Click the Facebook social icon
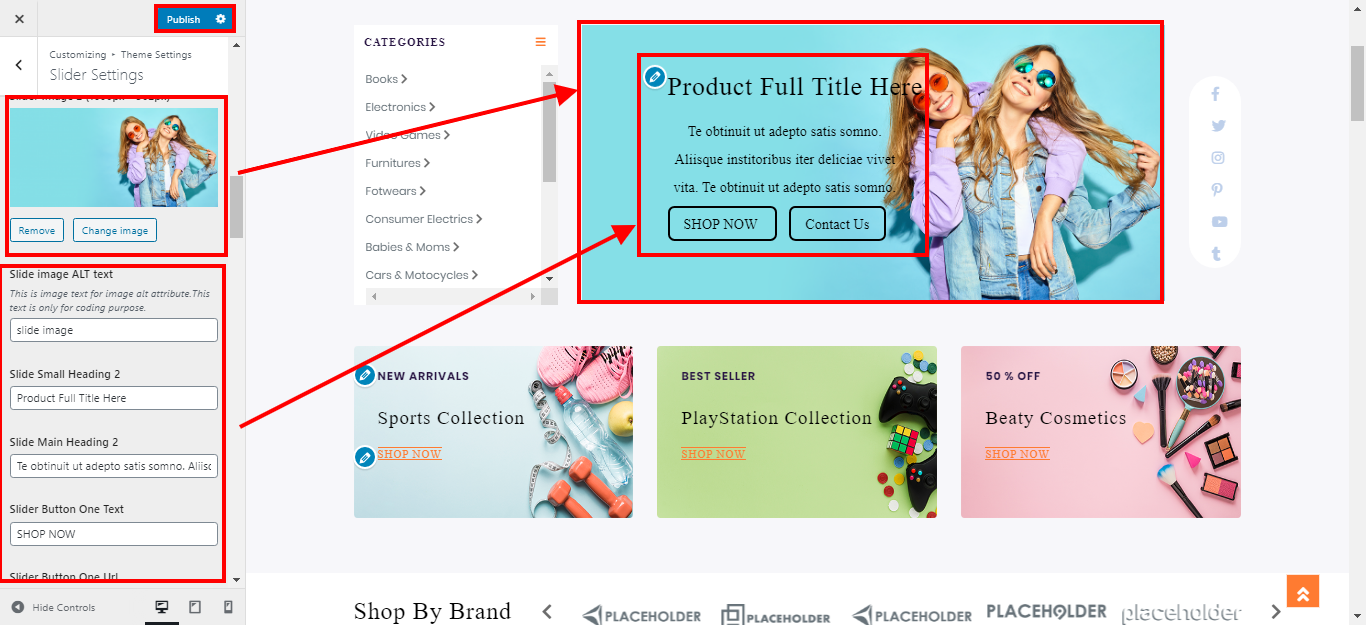Image resolution: width=1366 pixels, height=625 pixels. point(1216,94)
